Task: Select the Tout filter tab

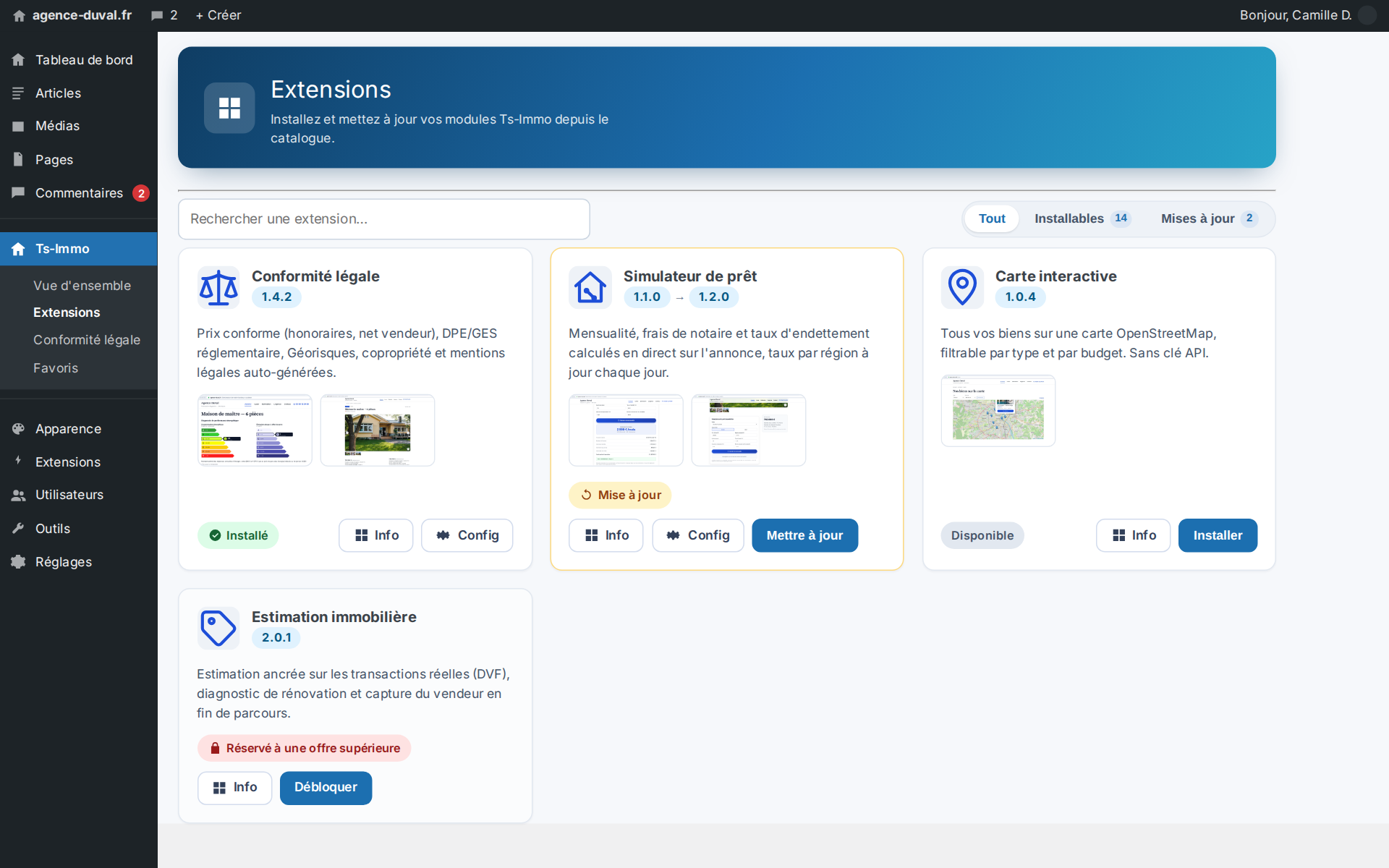Action: click(x=992, y=218)
